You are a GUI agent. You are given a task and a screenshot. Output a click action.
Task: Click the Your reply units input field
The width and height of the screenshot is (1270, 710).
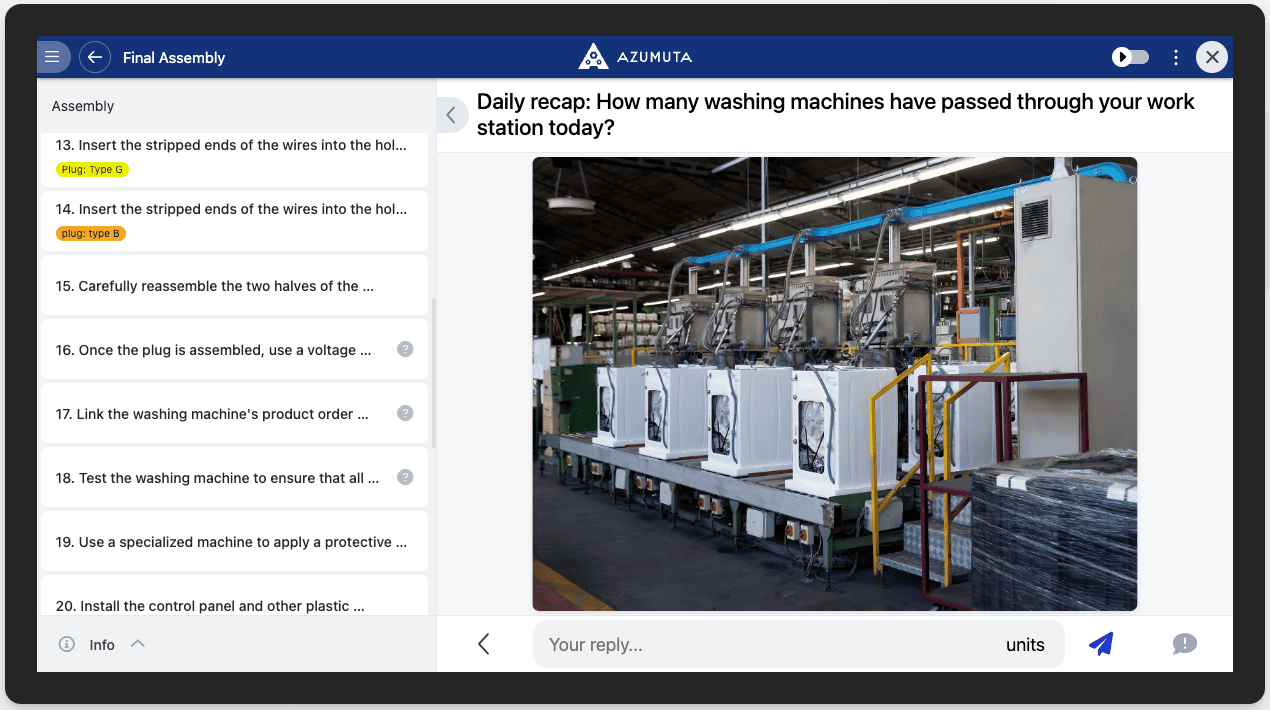tap(770, 644)
